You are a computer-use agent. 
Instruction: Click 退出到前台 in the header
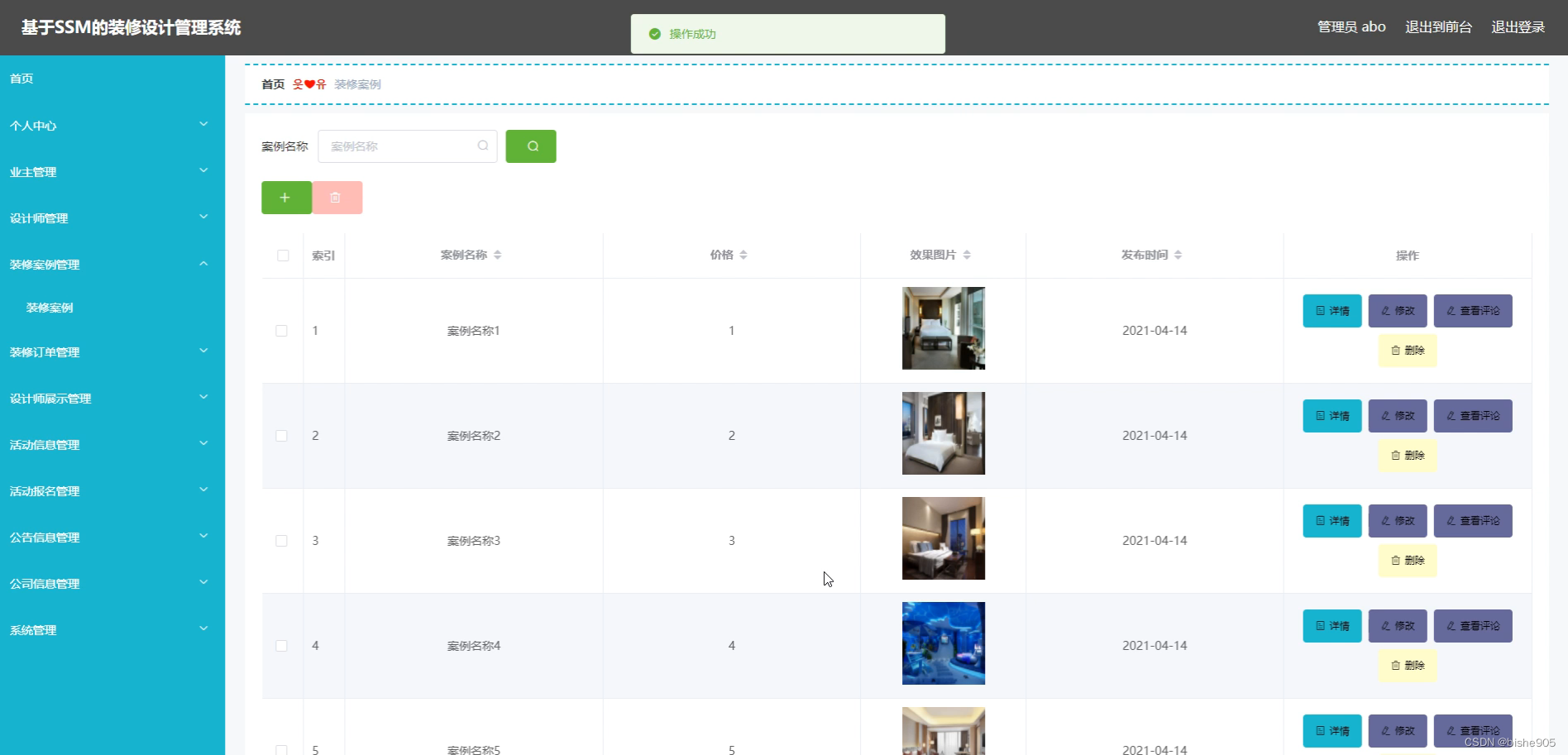(1438, 27)
